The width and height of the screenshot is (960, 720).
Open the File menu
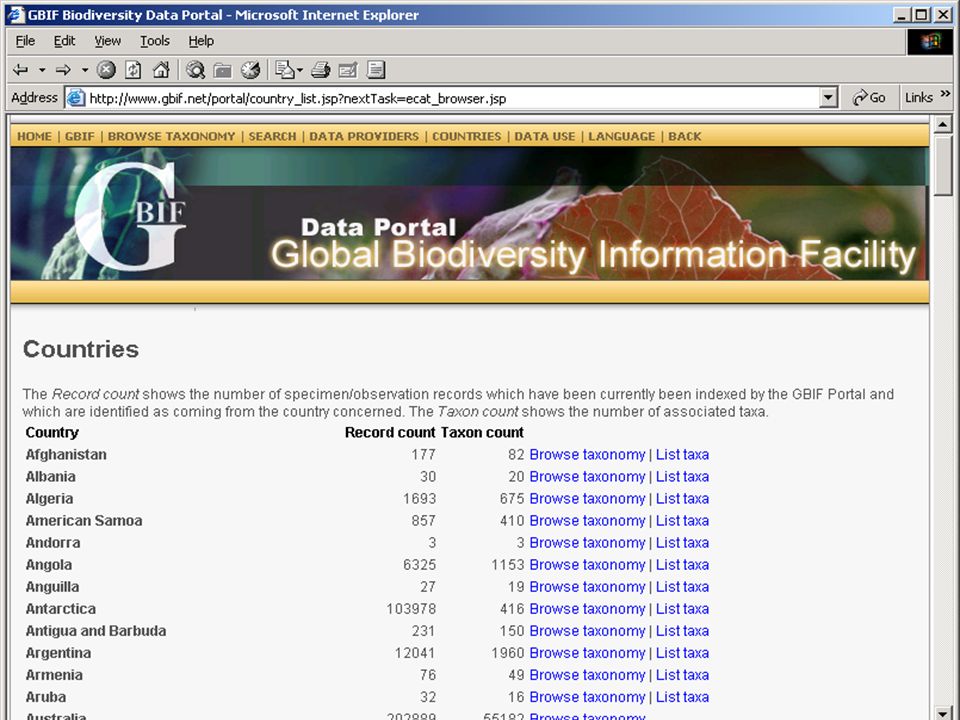[x=25, y=41]
